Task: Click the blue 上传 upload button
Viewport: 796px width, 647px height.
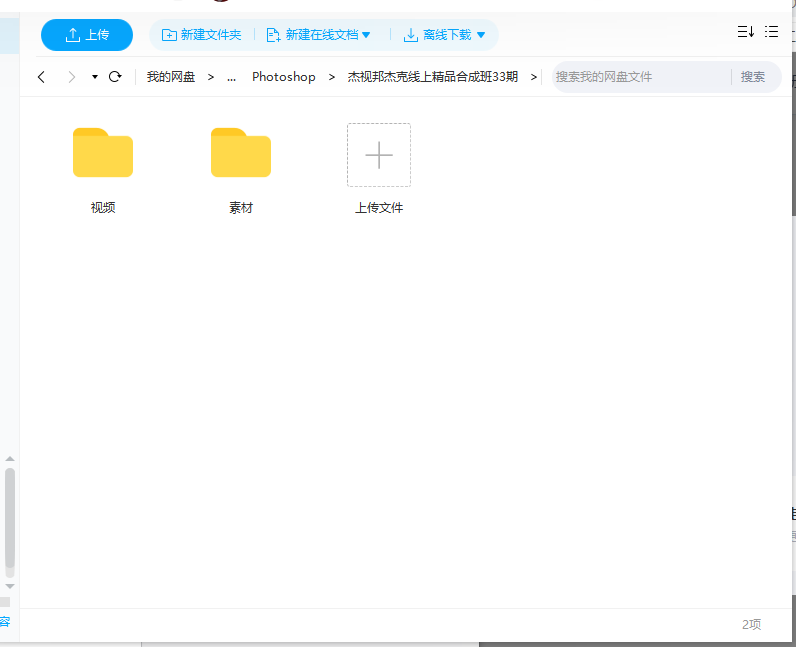Action: (x=87, y=35)
